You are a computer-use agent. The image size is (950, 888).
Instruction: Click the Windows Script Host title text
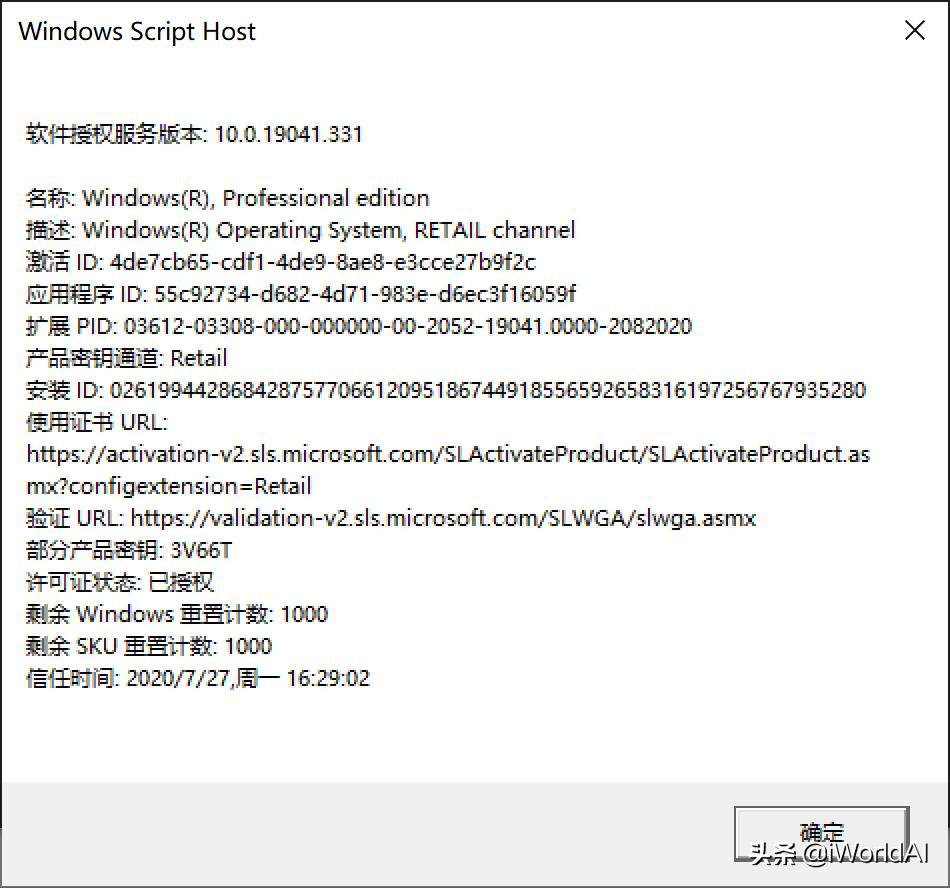coord(137,31)
